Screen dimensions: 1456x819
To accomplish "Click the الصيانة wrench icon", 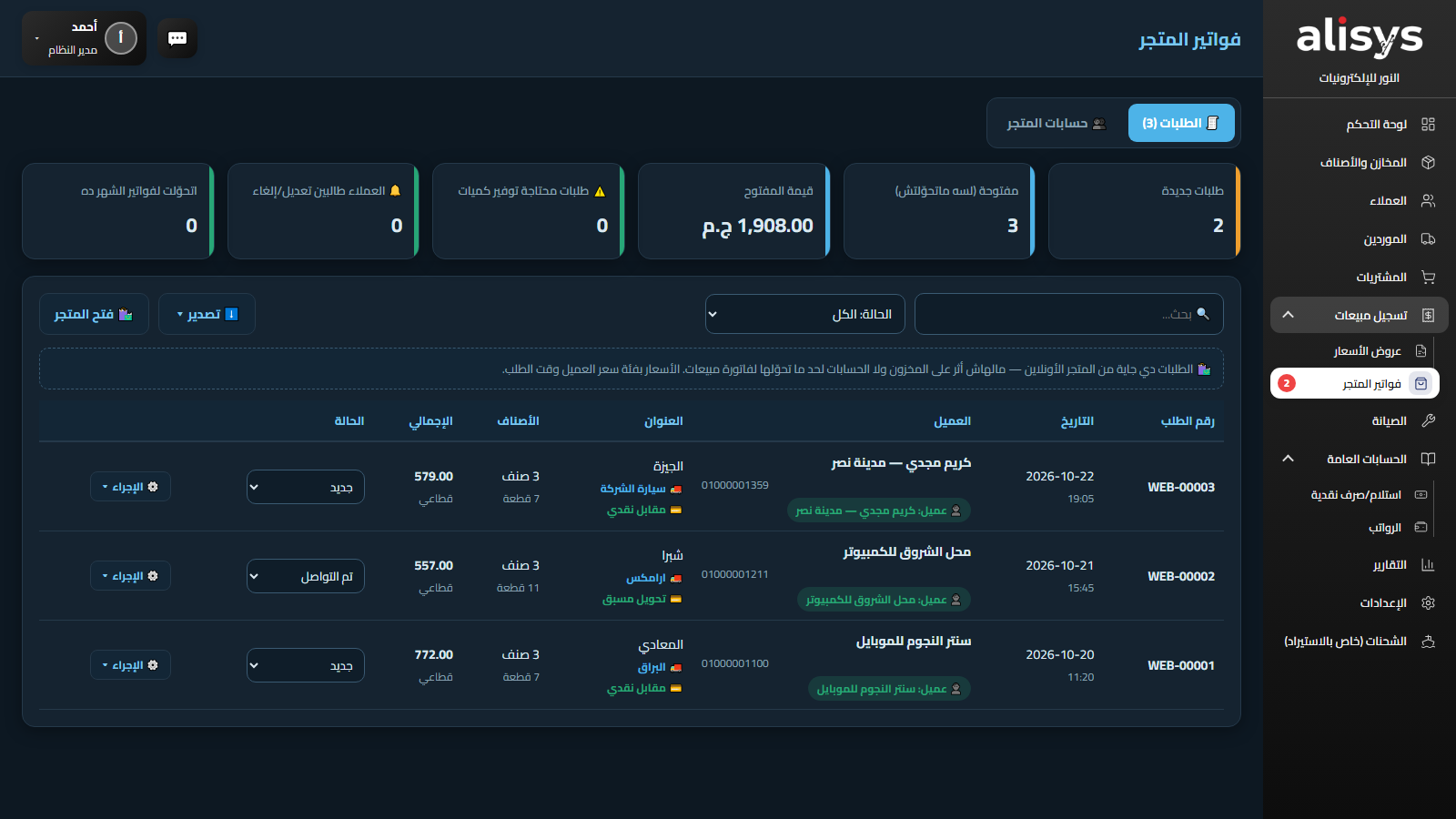I will [x=1428, y=421].
